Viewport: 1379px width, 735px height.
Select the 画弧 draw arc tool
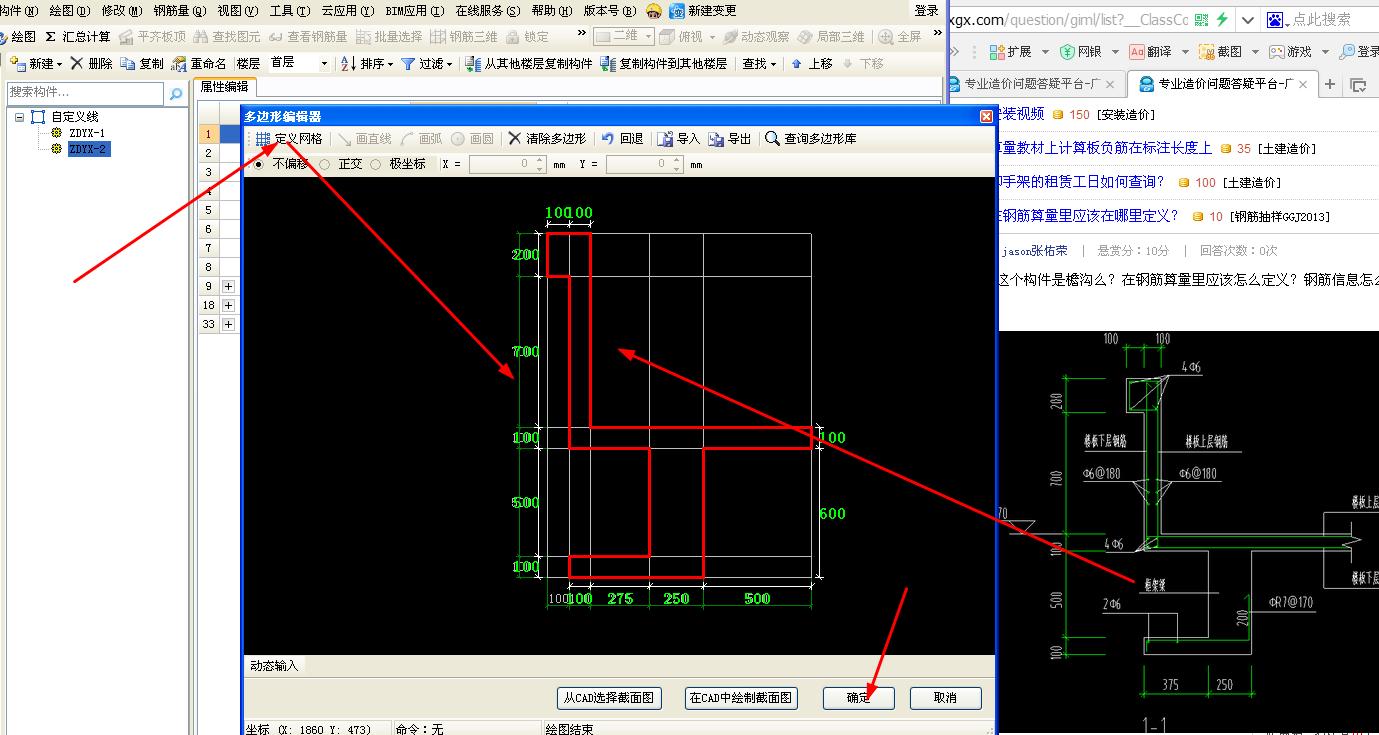[422, 139]
